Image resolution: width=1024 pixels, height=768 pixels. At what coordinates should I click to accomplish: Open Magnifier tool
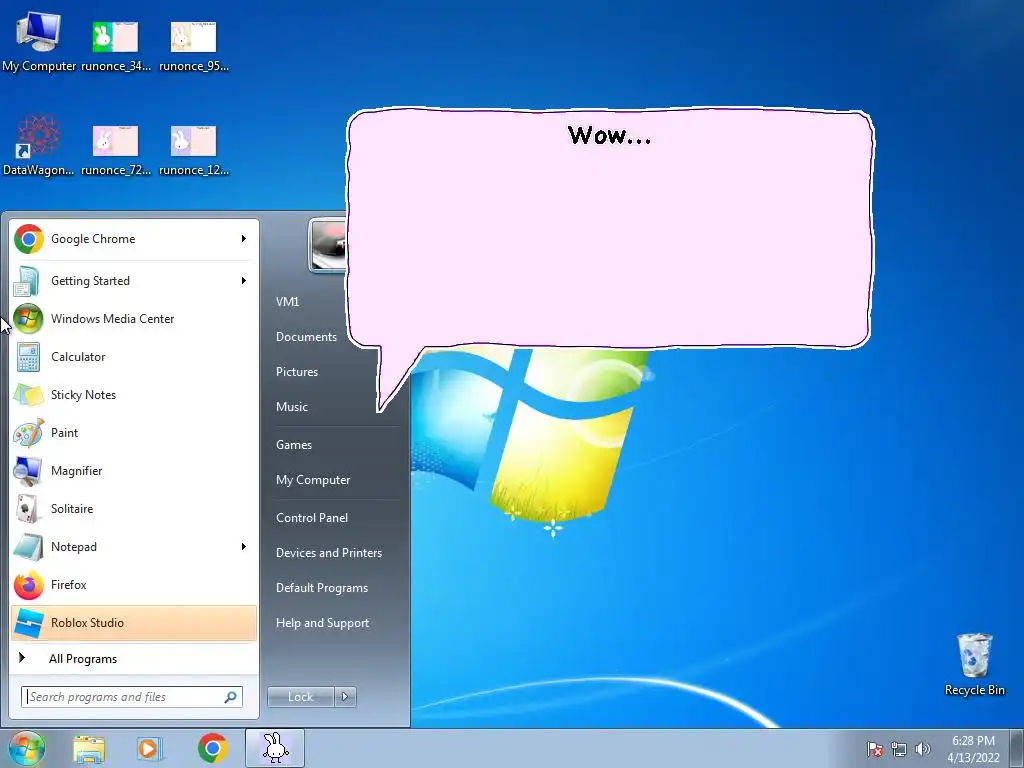click(x=134, y=471)
